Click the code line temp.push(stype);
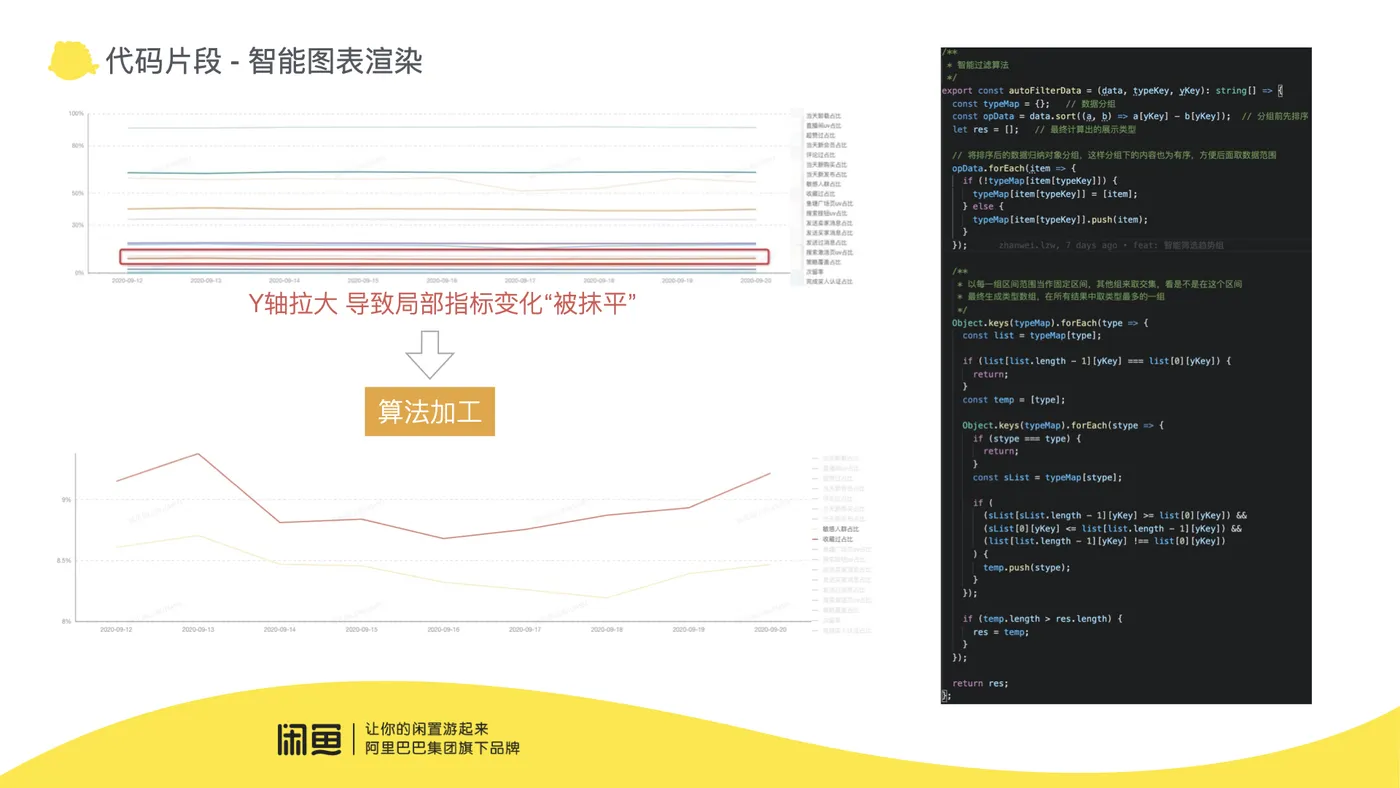Viewport: 1400px width, 788px height. [x=1026, y=567]
